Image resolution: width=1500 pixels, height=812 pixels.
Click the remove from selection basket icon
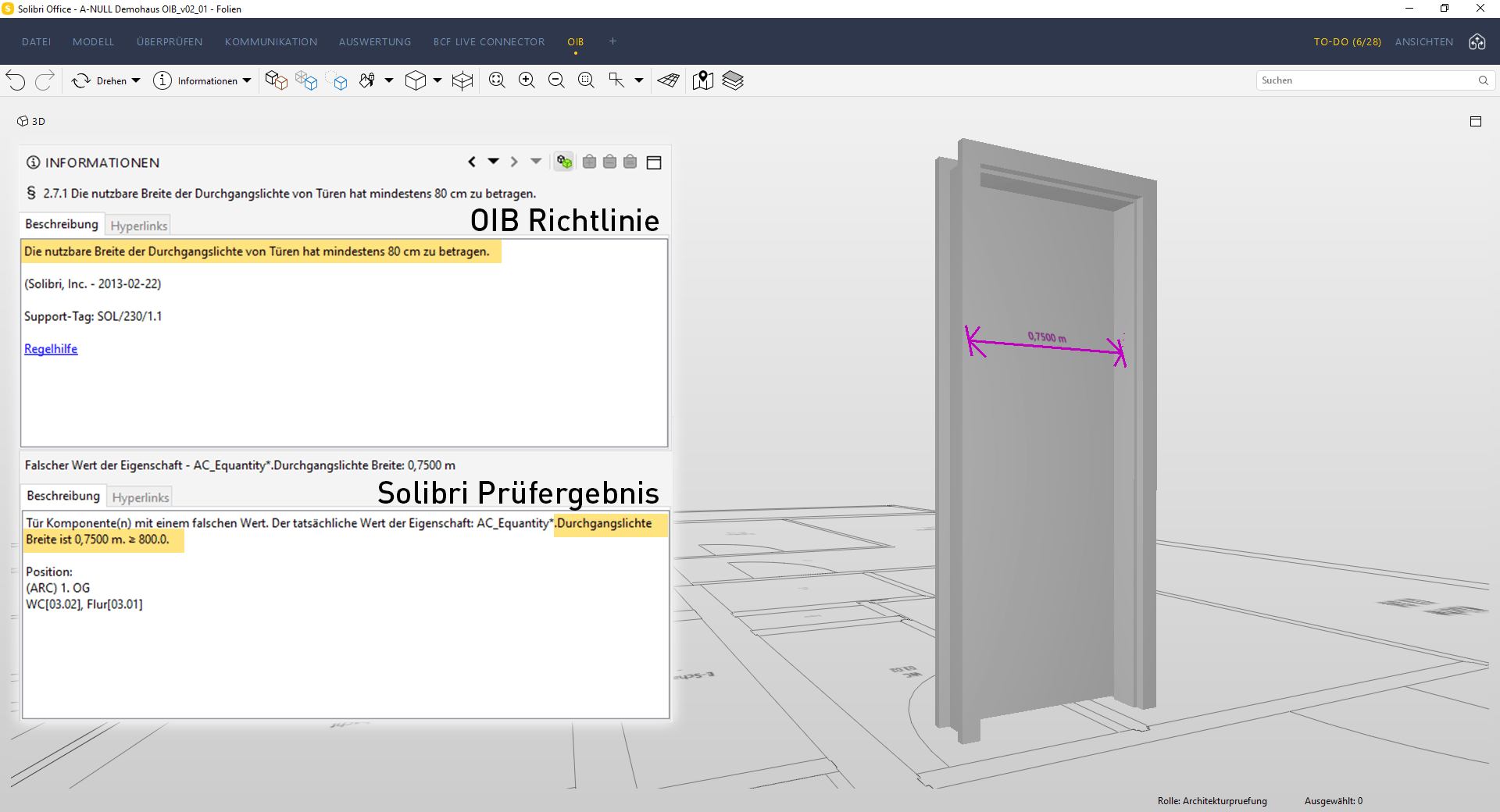610,162
